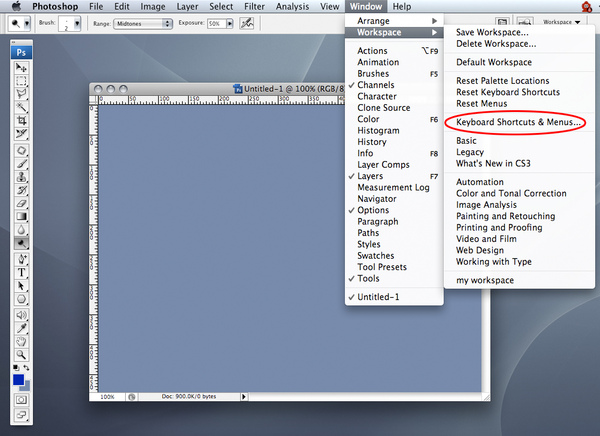Viewport: 600px width, 436px height.
Task: Select the Clone Stamp tool
Action: coord(21,177)
